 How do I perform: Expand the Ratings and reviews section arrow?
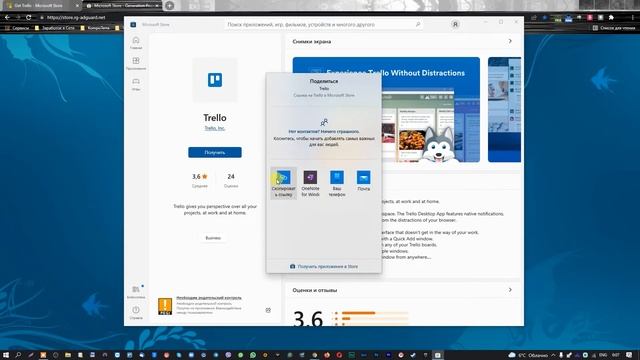[x=510, y=290]
